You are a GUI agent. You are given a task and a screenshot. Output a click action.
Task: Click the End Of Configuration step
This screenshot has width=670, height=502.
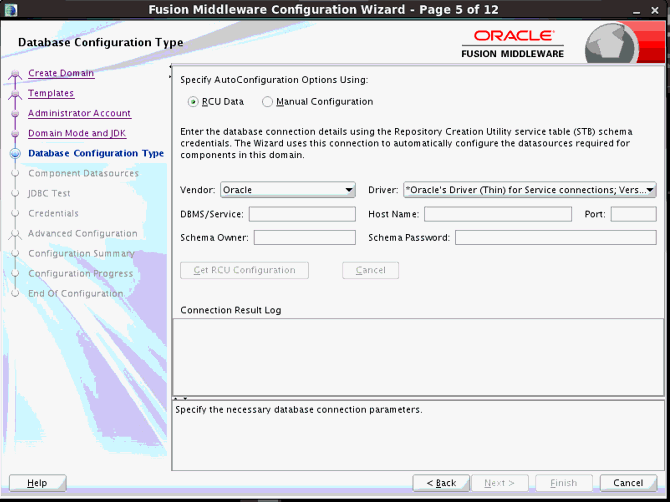[76, 294]
